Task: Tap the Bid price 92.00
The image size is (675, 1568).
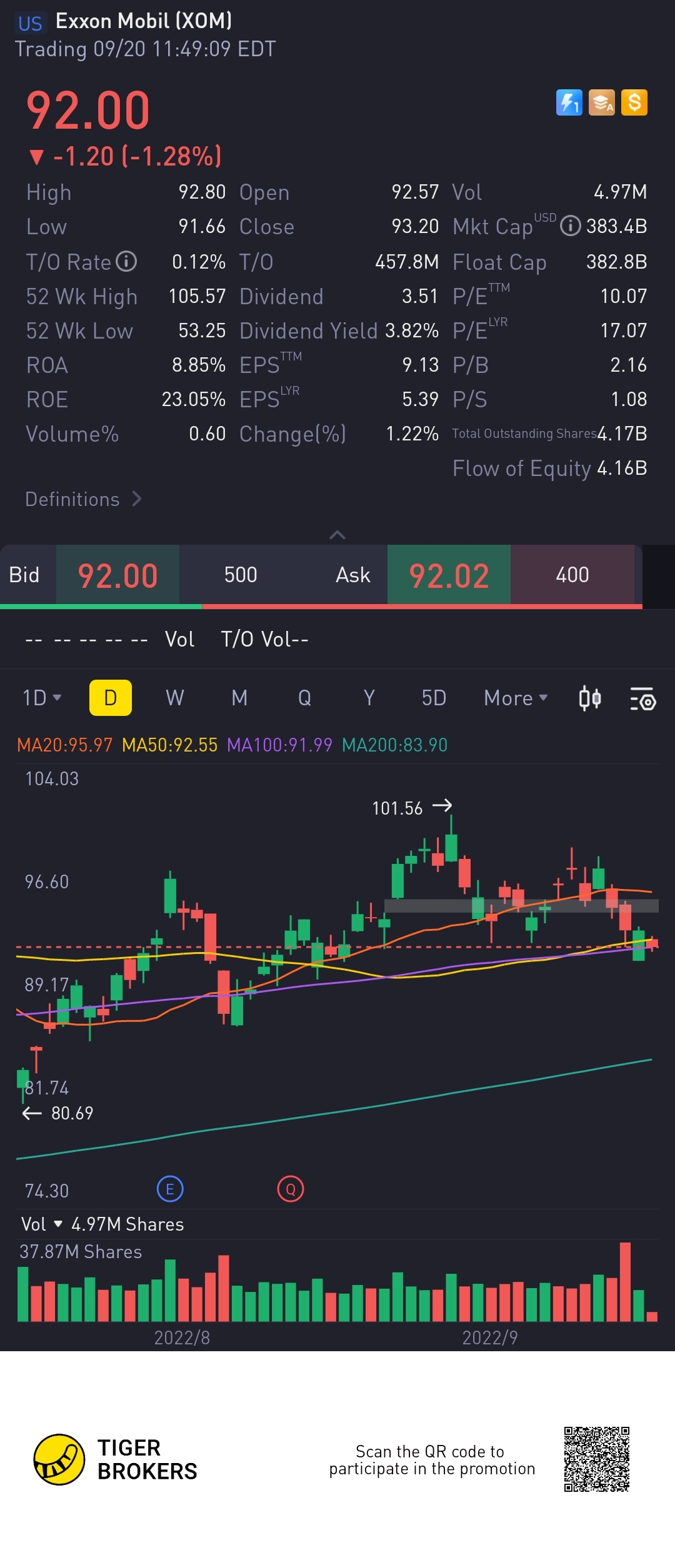Action: pyautogui.click(x=117, y=575)
